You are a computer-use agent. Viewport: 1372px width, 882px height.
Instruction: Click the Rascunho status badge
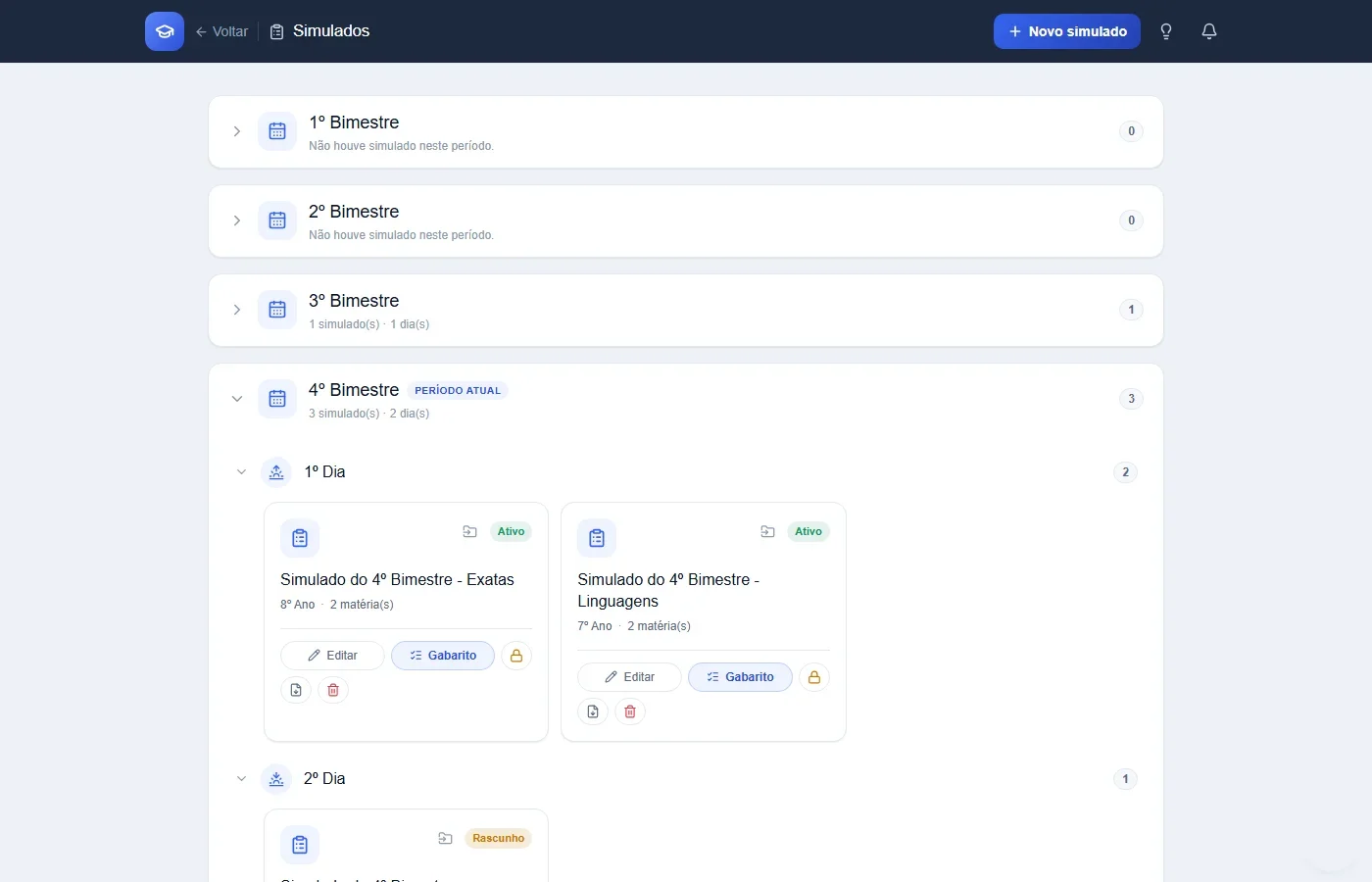coord(498,839)
